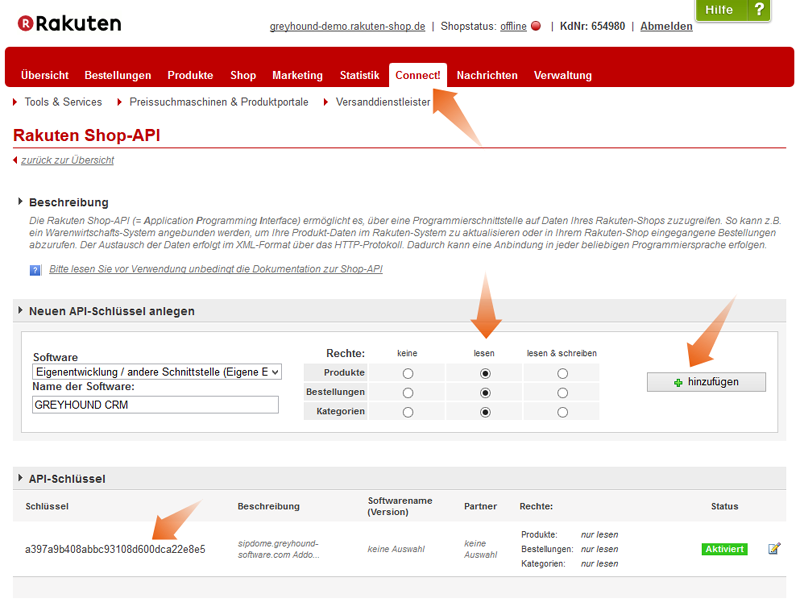800x615 pixels.
Task: Click the 'Softwarename (Version)' column header
Action: [400, 506]
